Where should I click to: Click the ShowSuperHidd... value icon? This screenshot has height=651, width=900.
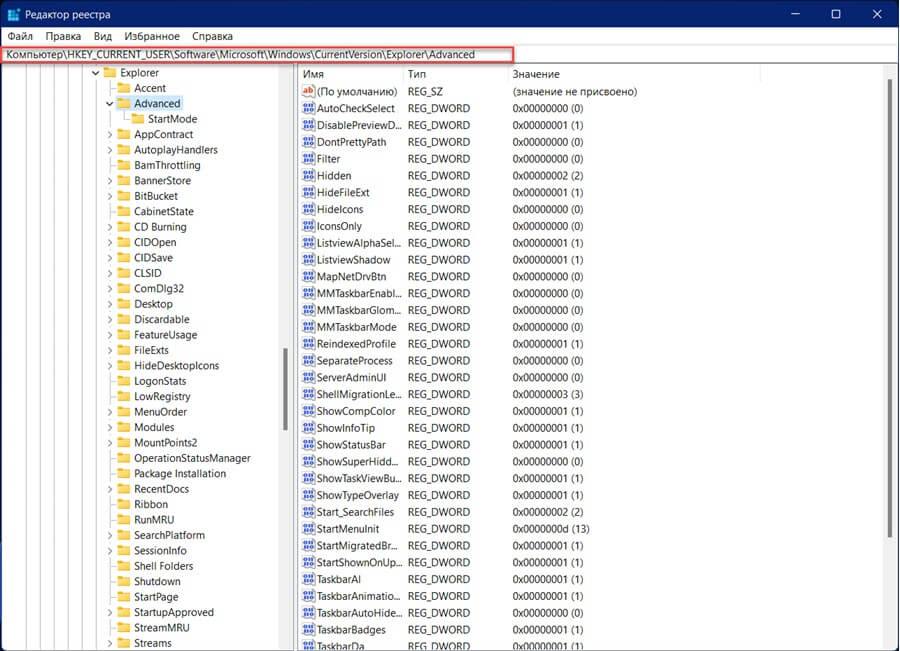tap(308, 462)
